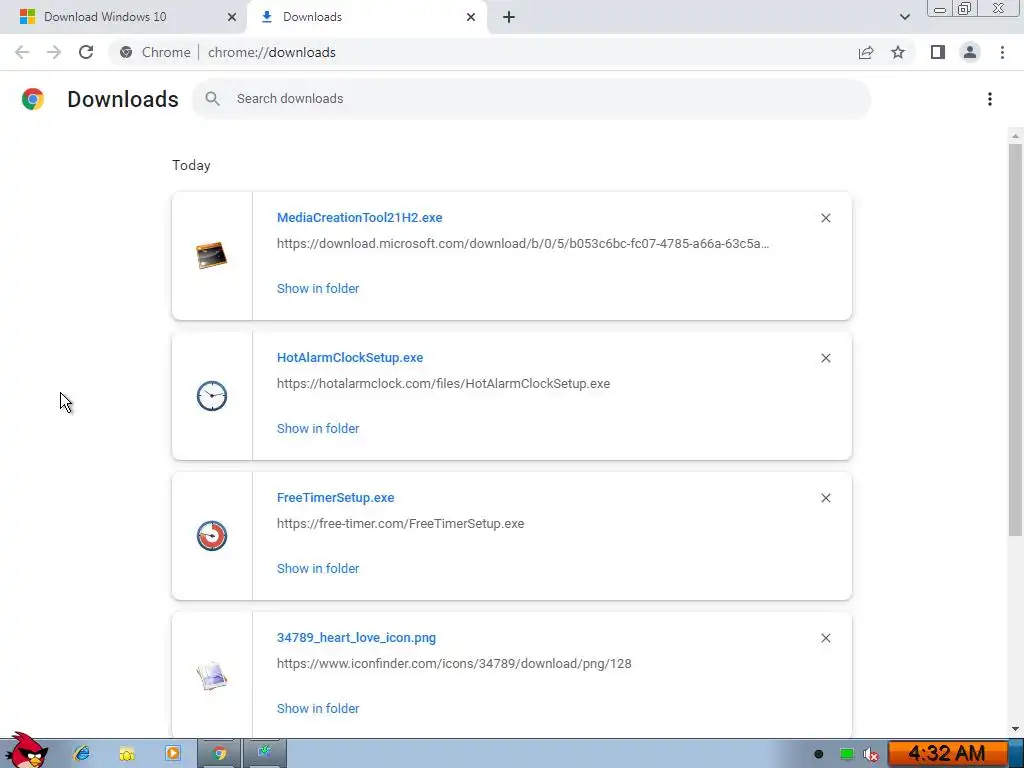Click the Downloads page title
Screen dimensions: 1024x768
click(123, 99)
